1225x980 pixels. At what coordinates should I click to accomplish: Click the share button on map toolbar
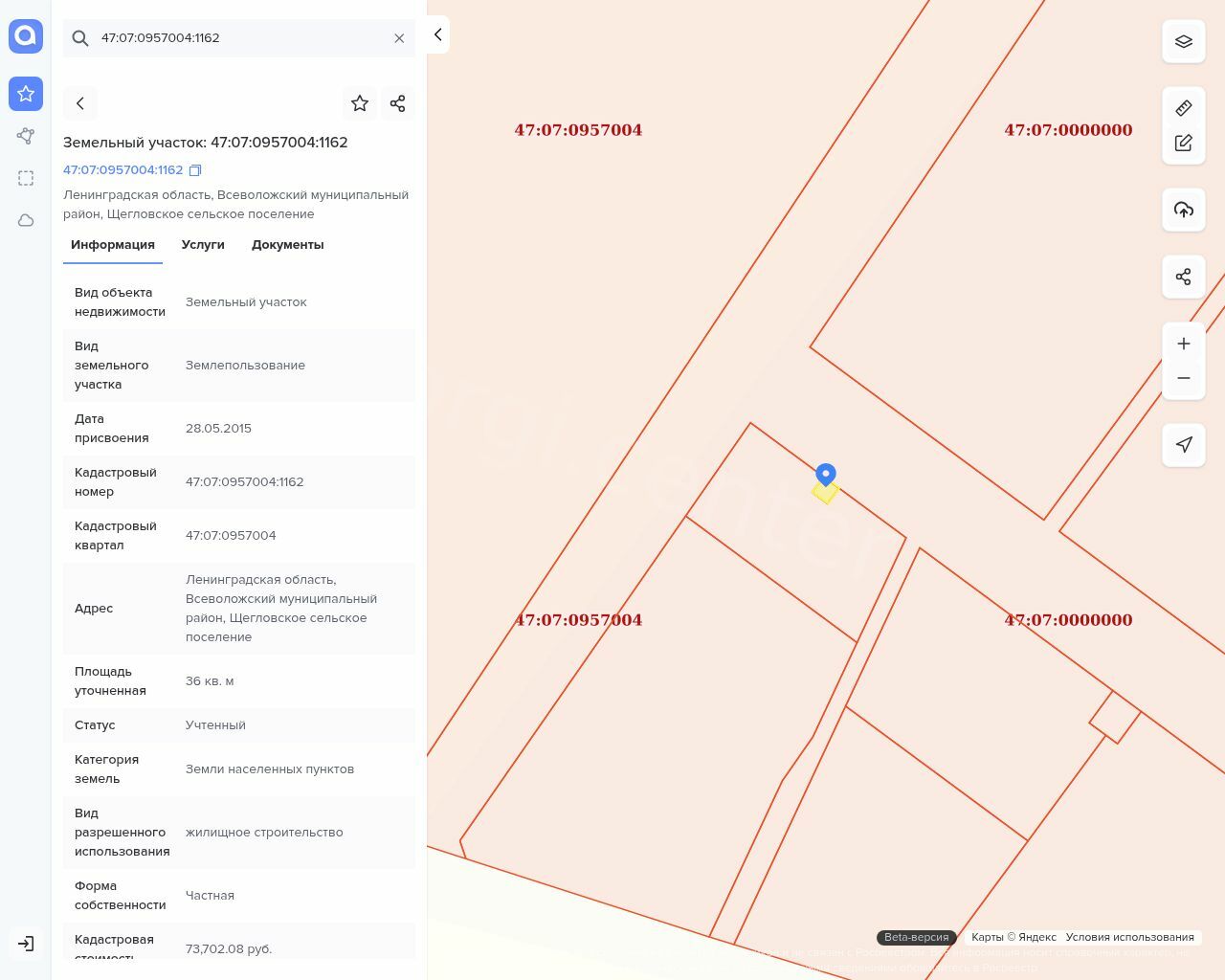coord(1184,277)
